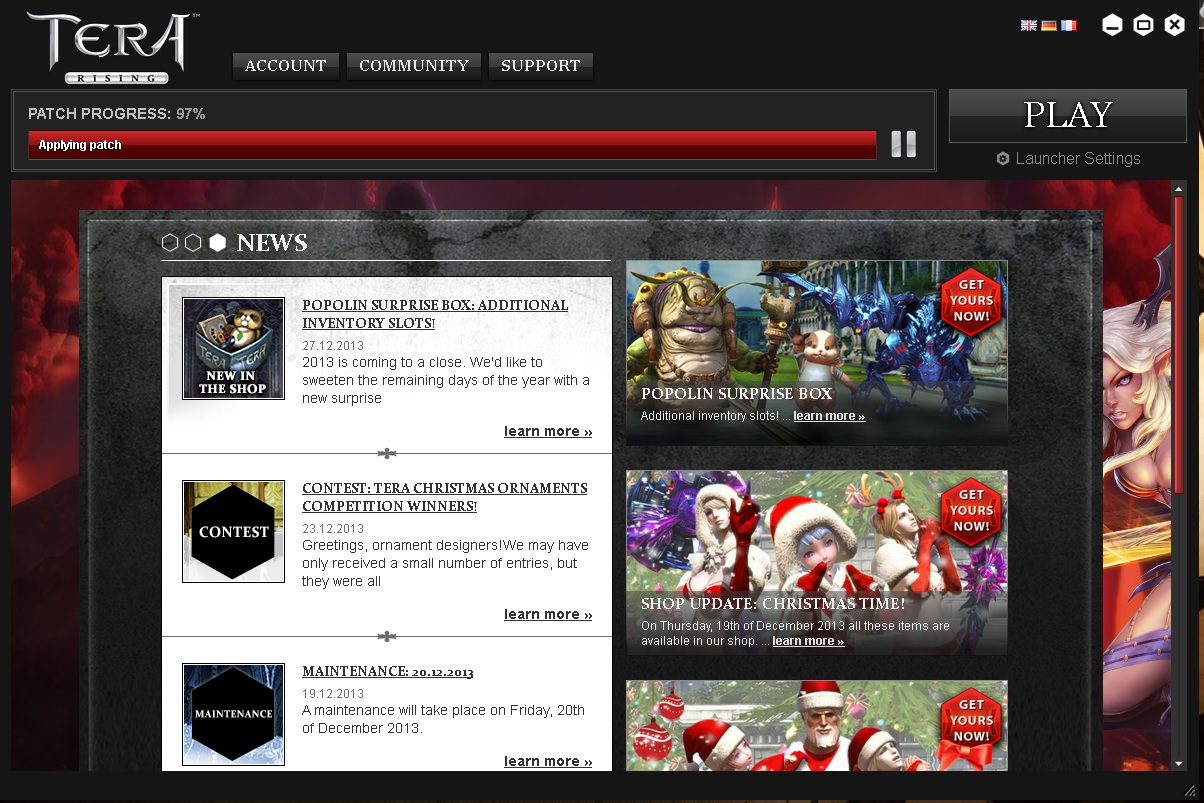Open Popolin Surprise Box inventory slots headline
1204x803 pixels.
tap(435, 314)
